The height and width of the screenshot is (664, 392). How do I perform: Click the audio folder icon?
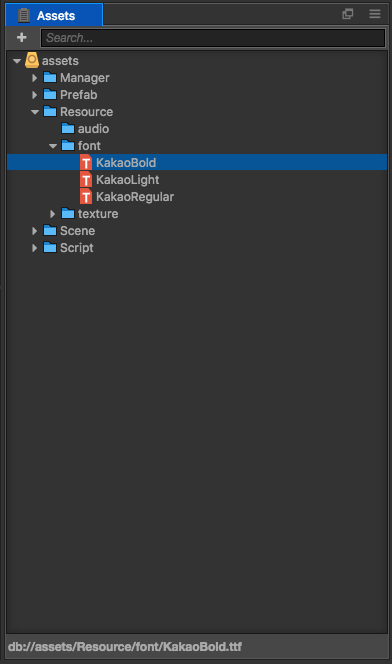tap(68, 128)
